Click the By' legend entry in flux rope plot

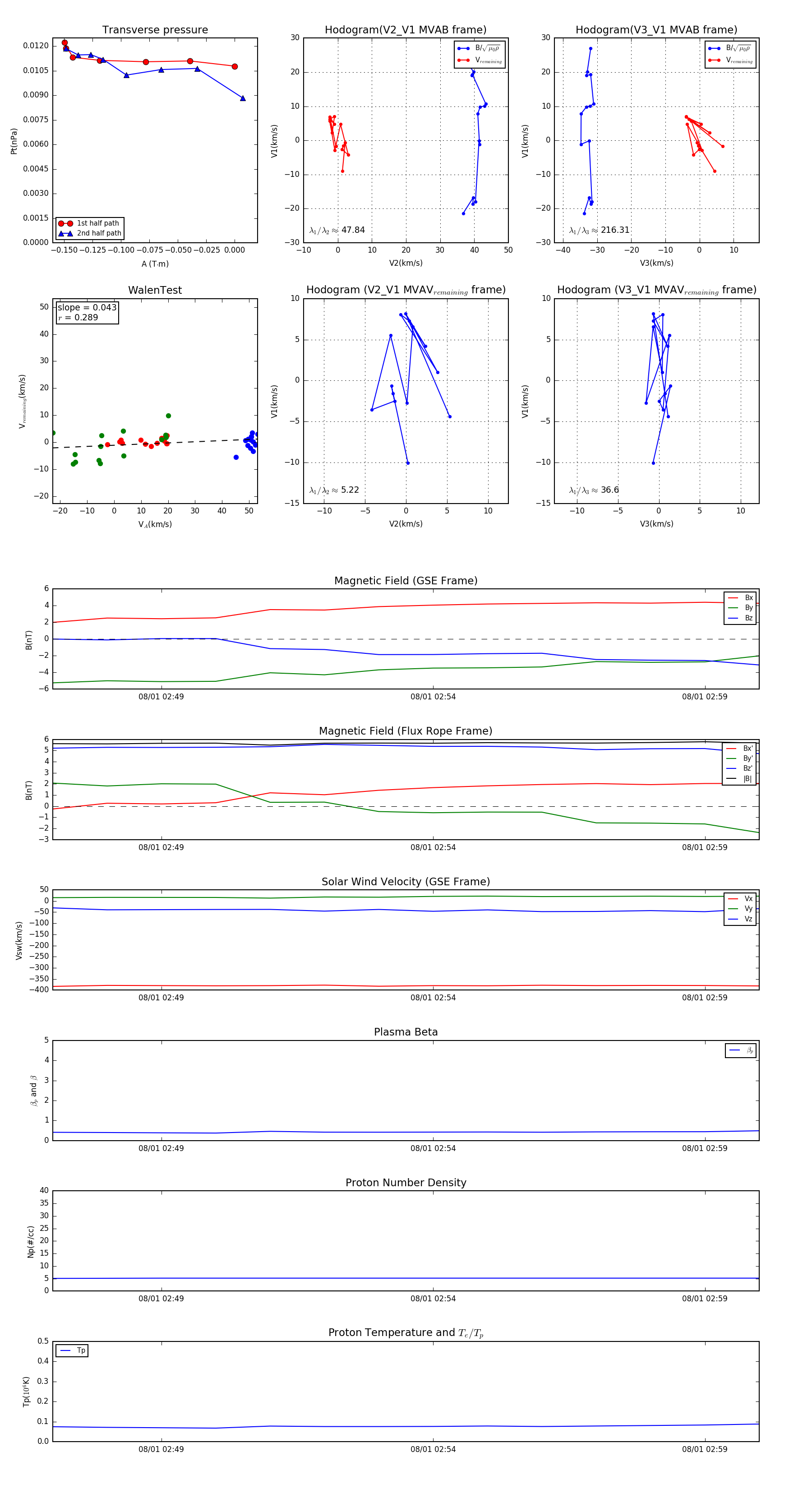(x=739, y=758)
